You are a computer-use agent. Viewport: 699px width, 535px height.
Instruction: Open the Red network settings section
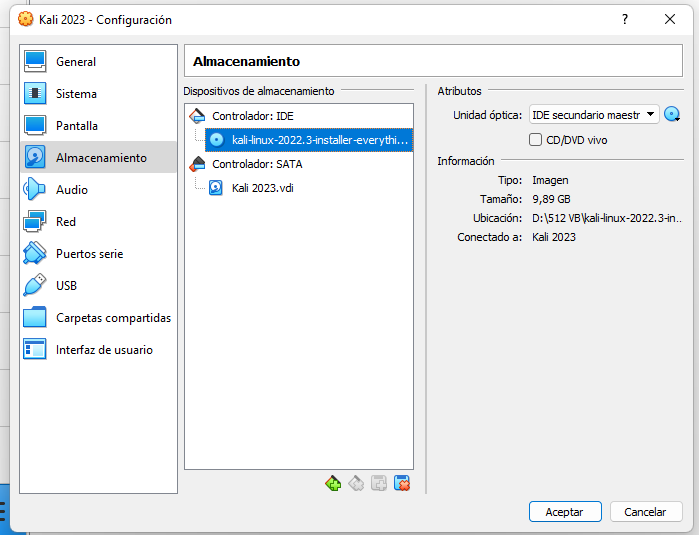tap(98, 222)
